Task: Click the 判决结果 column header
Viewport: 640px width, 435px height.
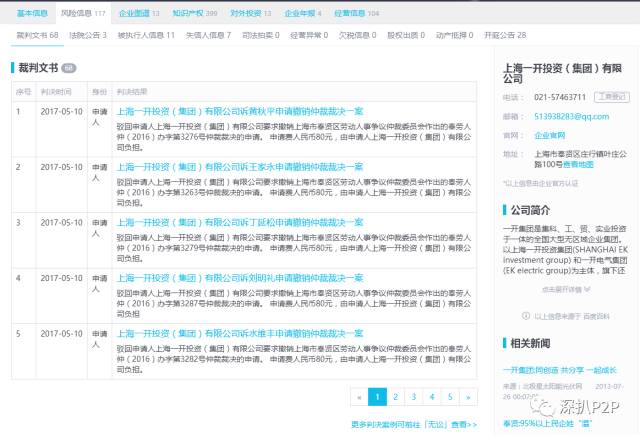Action: pyautogui.click(x=132, y=92)
